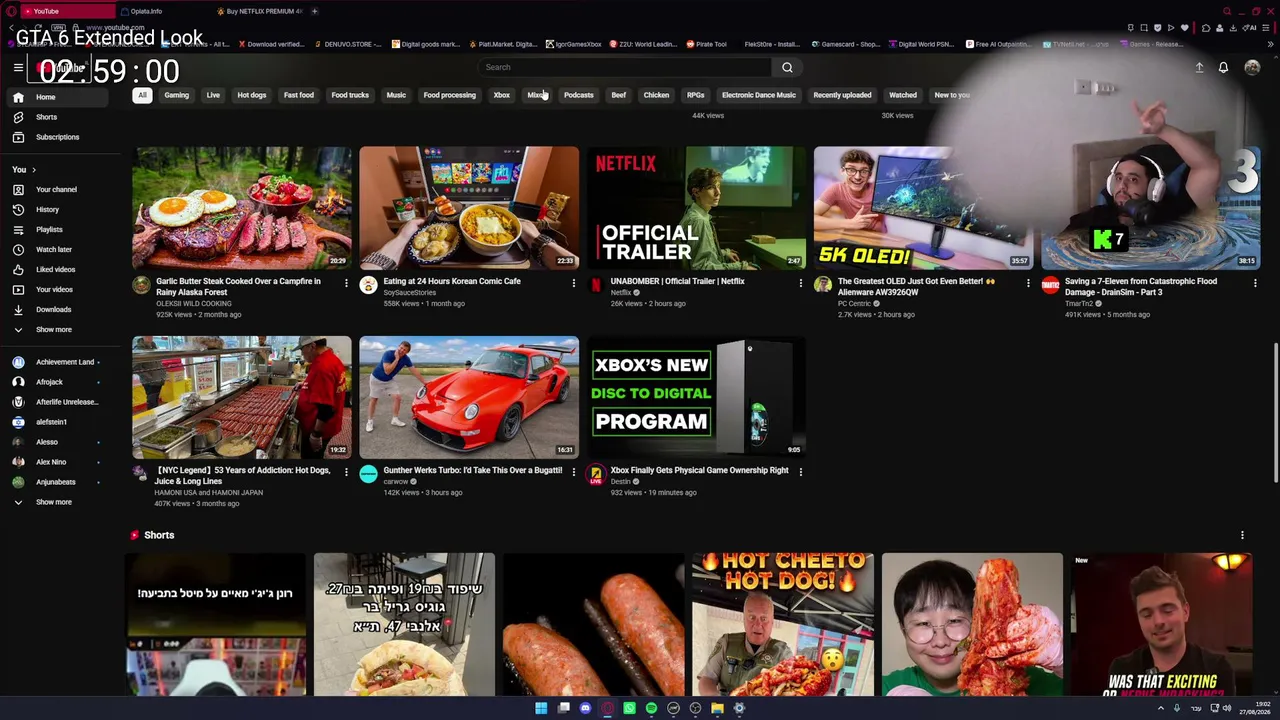Screen dimensions: 1280x720
Task: Open the carwow channel link
Action: pos(396,482)
